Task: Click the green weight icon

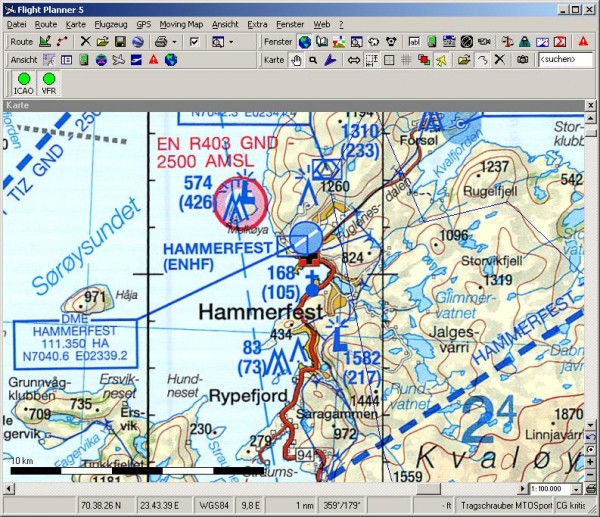Action: [525, 41]
